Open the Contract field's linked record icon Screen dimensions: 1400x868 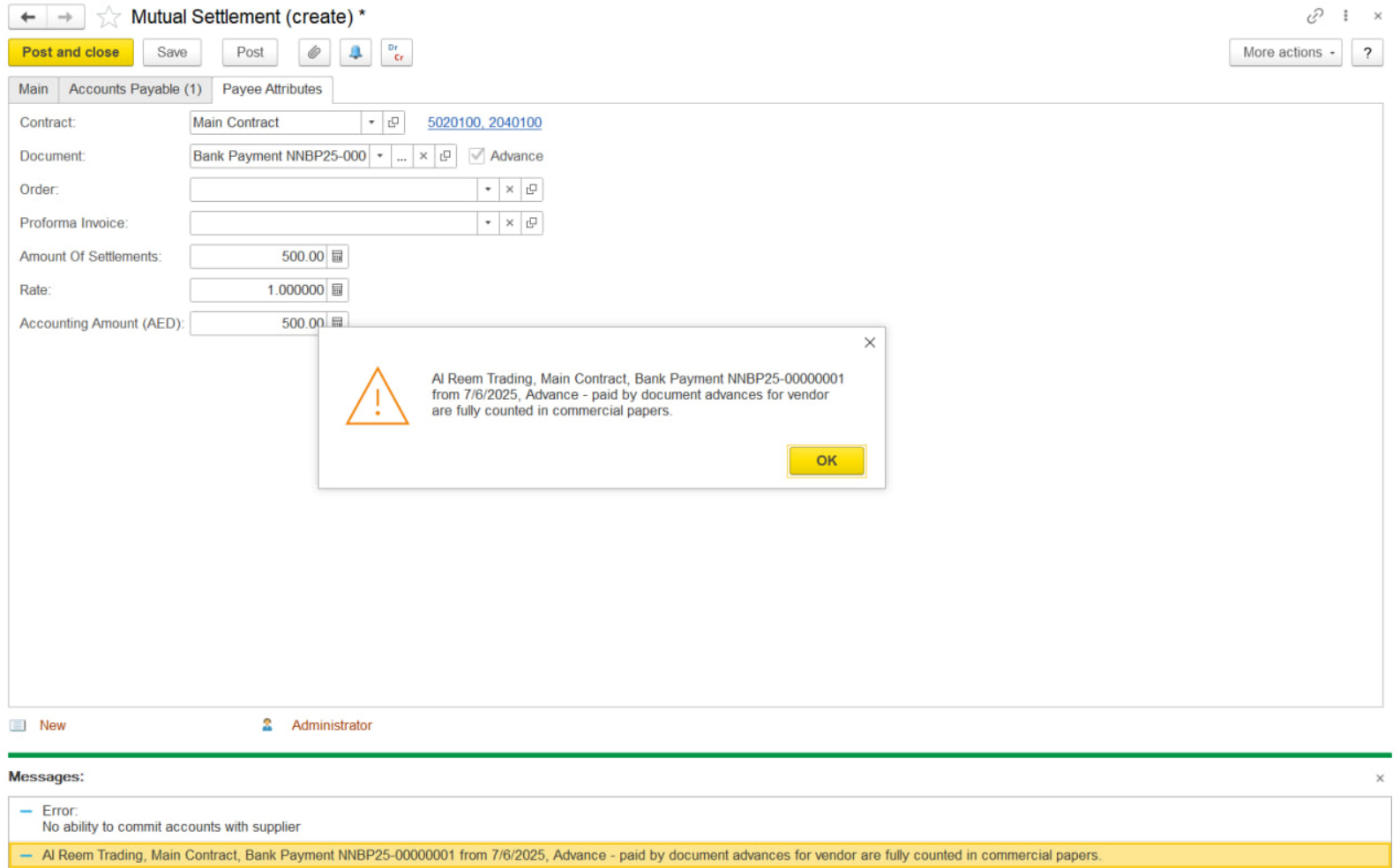(393, 123)
